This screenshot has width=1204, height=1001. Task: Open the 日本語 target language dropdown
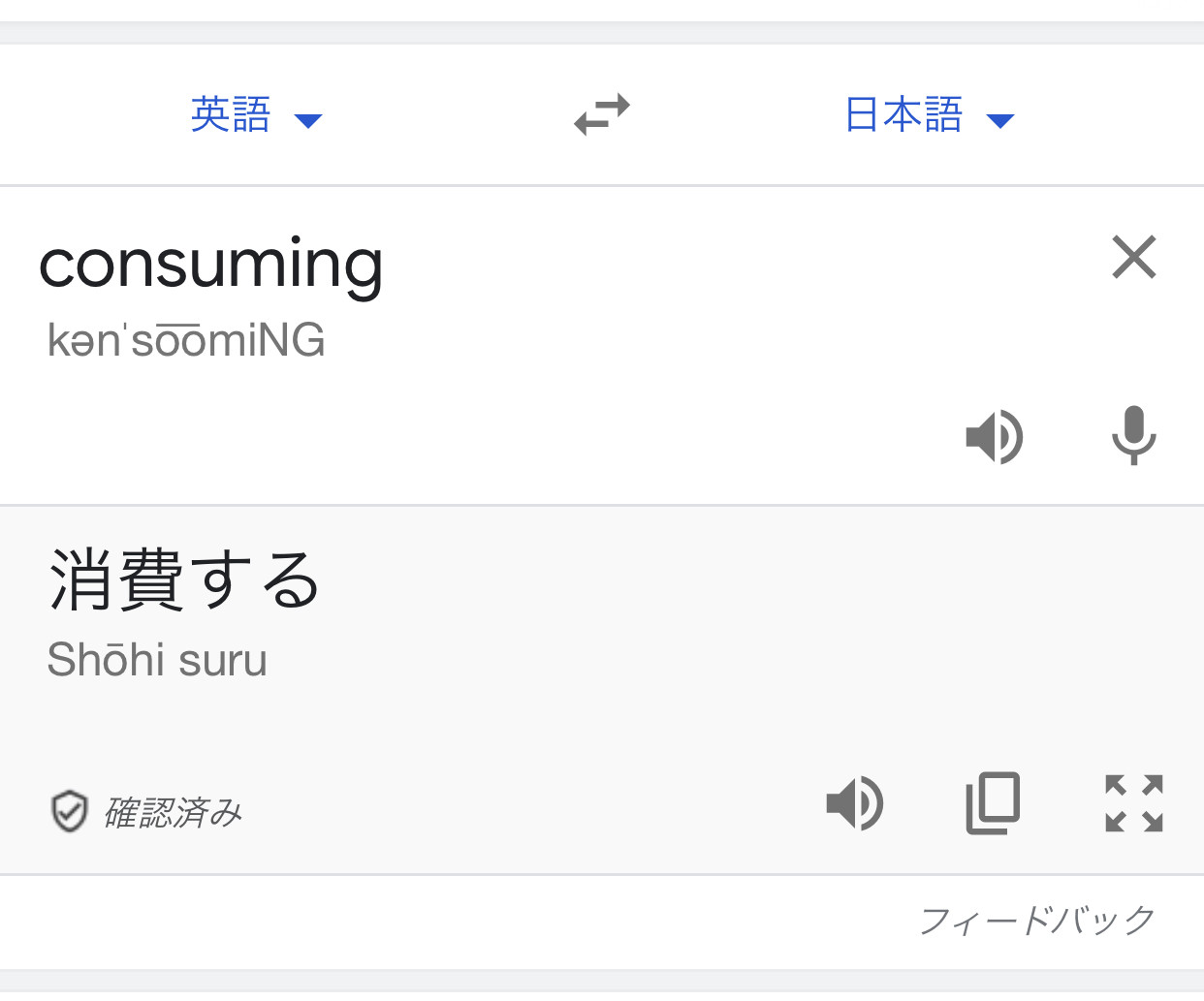pos(930,114)
